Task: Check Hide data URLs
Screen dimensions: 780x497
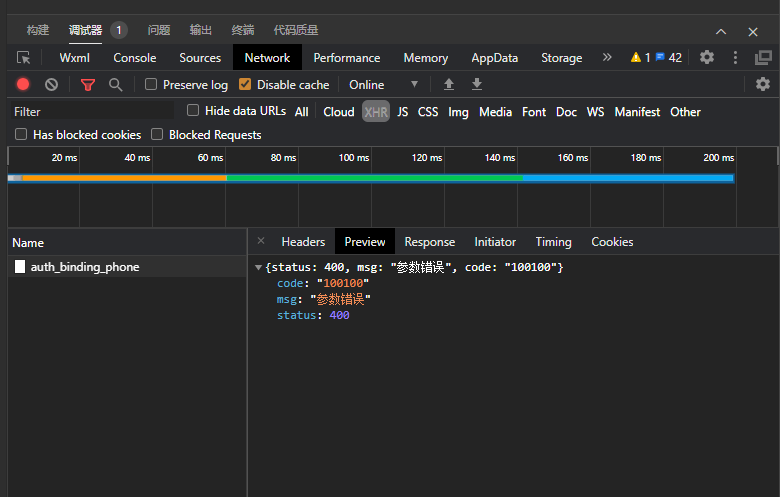Action: 193,110
